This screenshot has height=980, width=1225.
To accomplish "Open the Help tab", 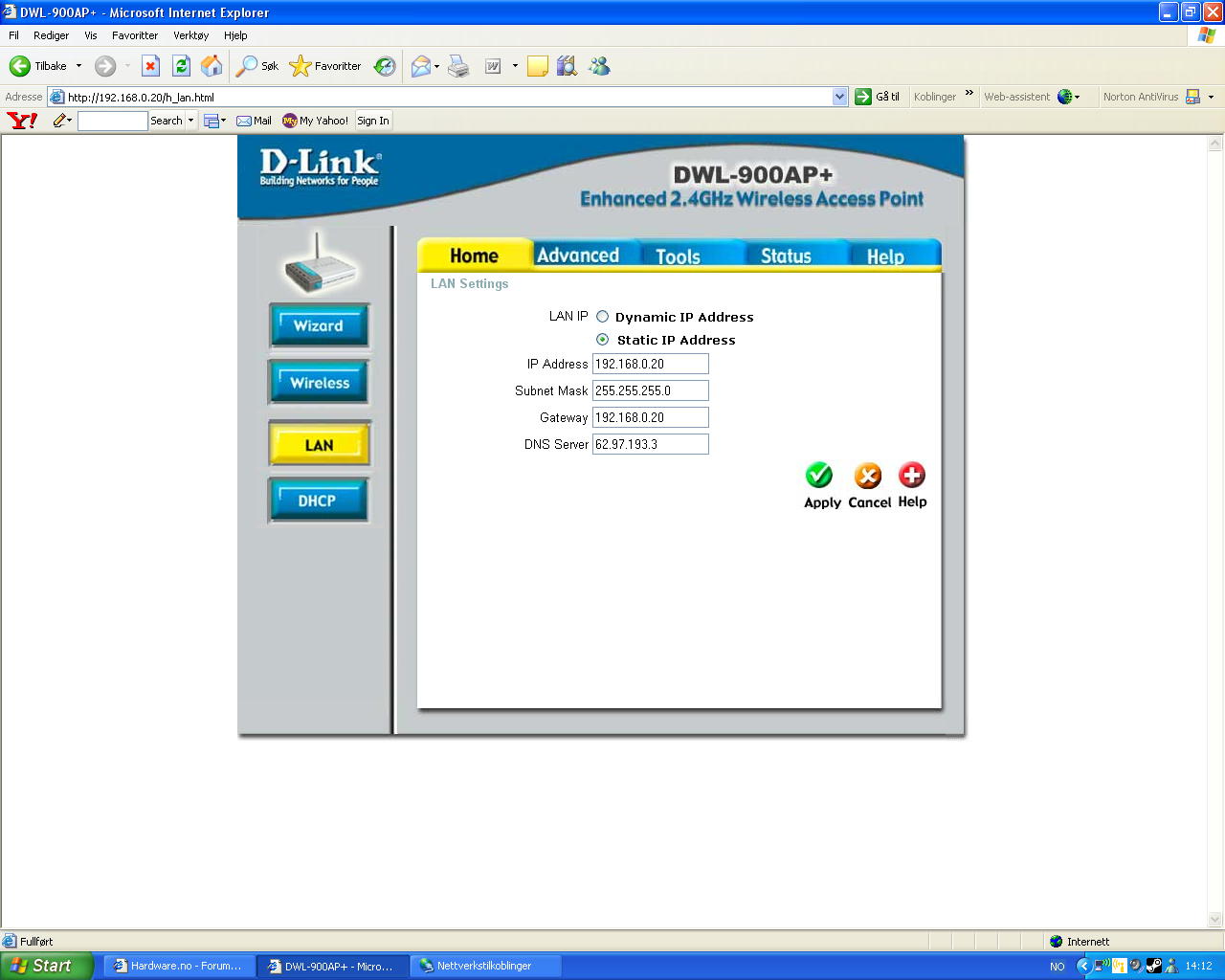I will pos(885,256).
